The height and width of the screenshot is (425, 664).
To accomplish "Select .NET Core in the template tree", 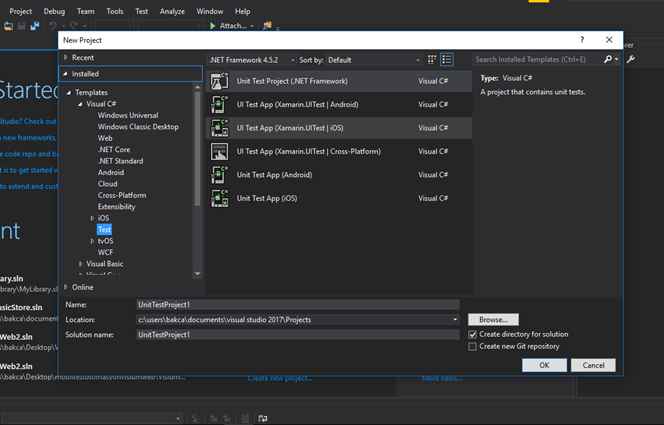I will [114, 149].
